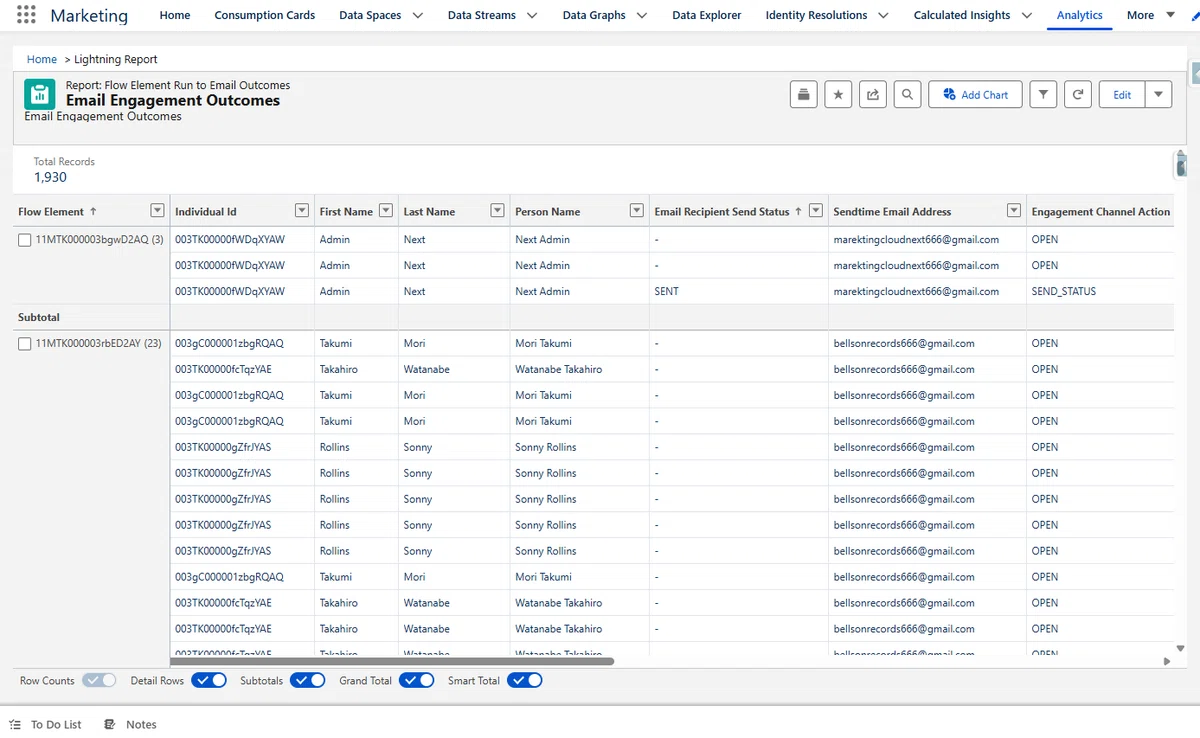Click the Total Records value 1,930
1200x738 pixels.
[x=50, y=177]
